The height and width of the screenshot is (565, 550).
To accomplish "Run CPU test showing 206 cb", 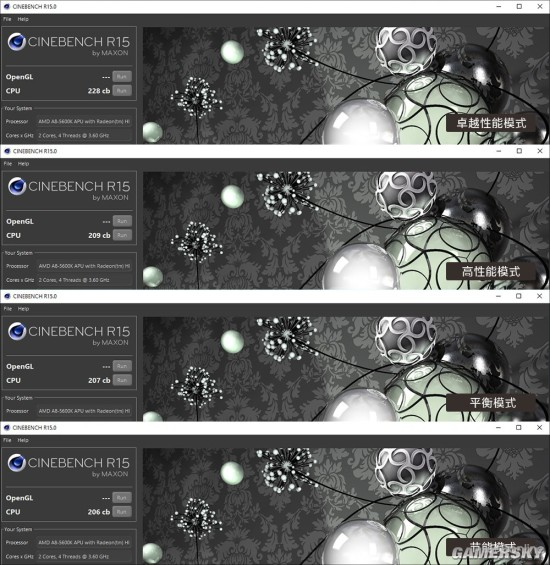I will pos(122,512).
